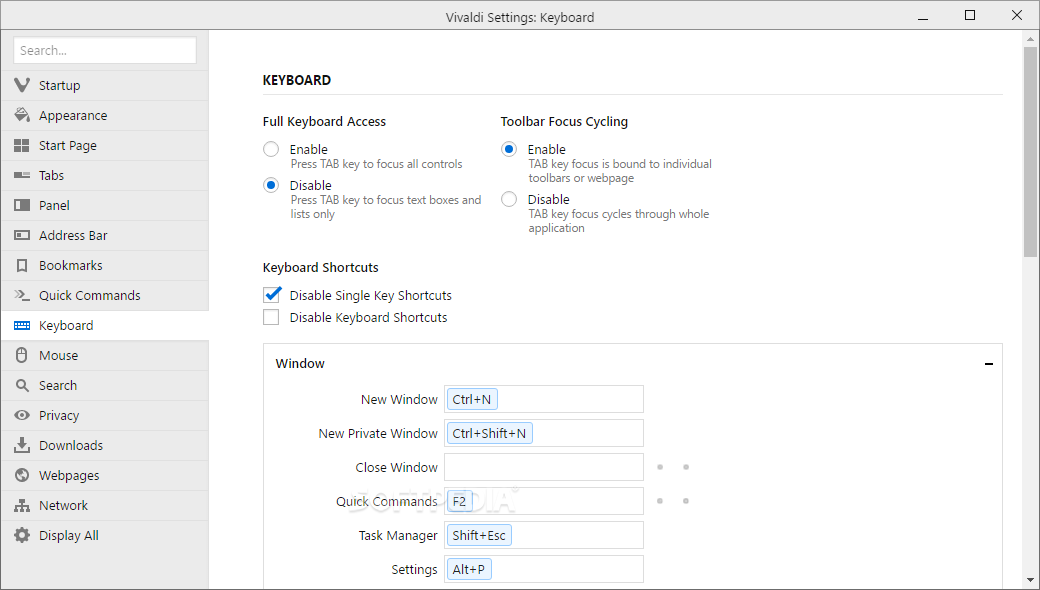Image resolution: width=1040 pixels, height=590 pixels.
Task: Click the Display All label
Action: coord(69,535)
